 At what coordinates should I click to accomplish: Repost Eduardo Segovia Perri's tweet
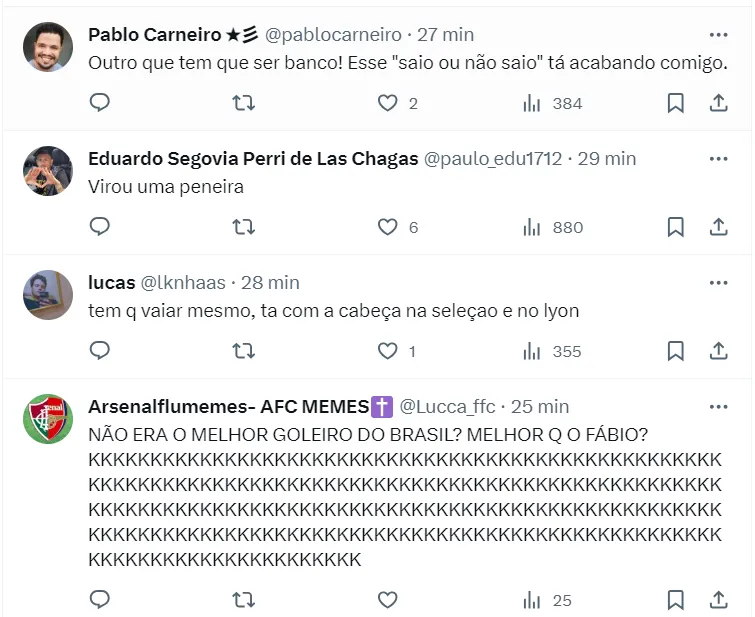pos(243,227)
